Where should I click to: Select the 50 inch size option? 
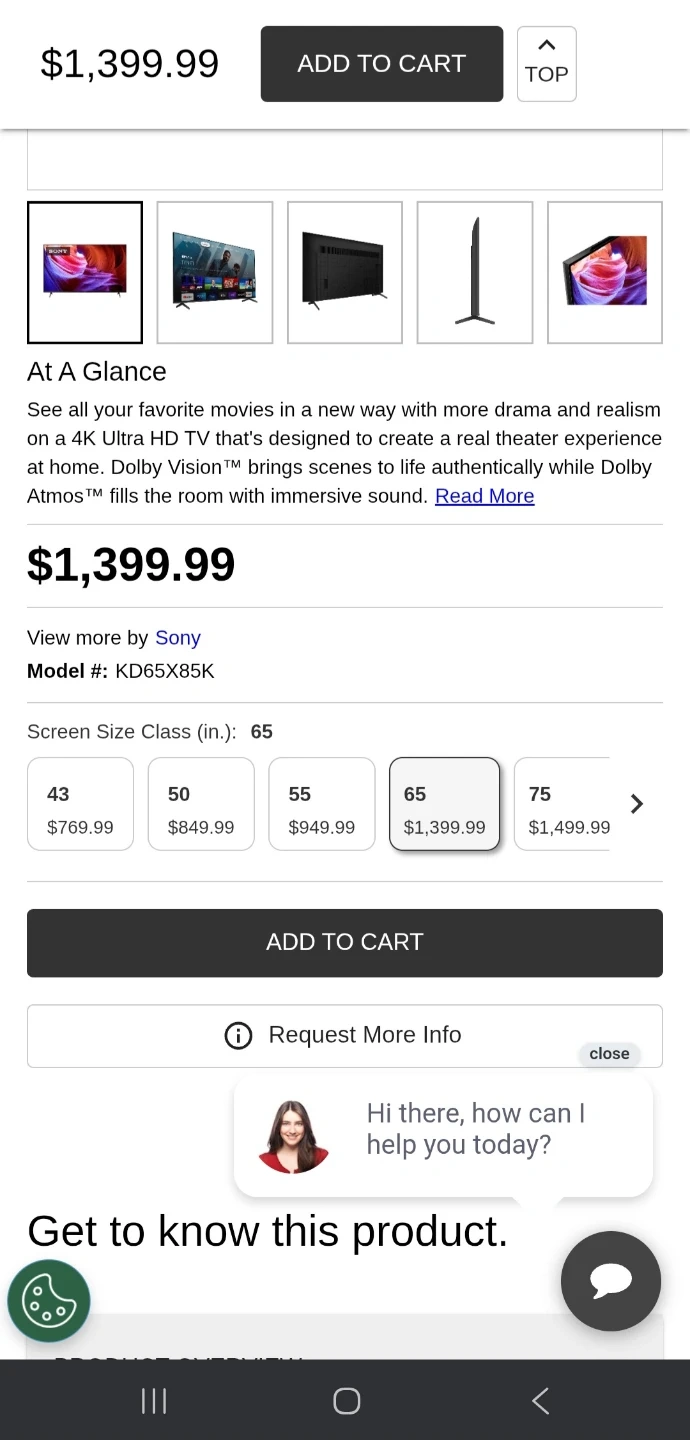pos(201,804)
